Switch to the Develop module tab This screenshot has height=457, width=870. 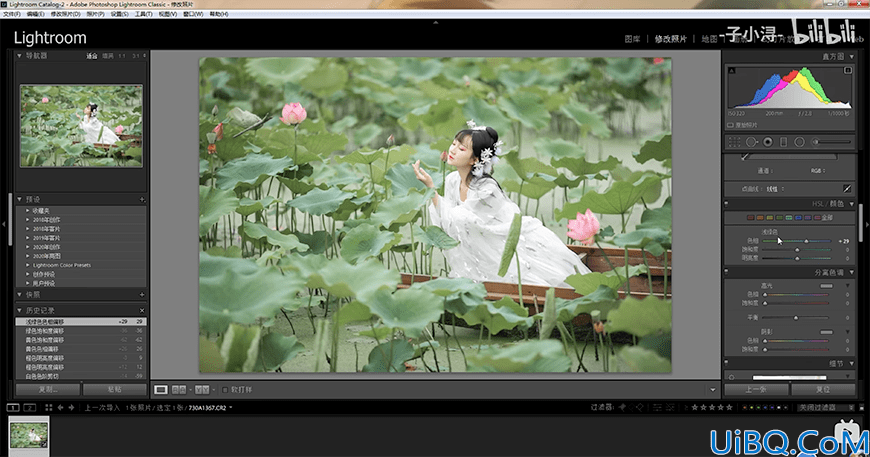[670, 39]
